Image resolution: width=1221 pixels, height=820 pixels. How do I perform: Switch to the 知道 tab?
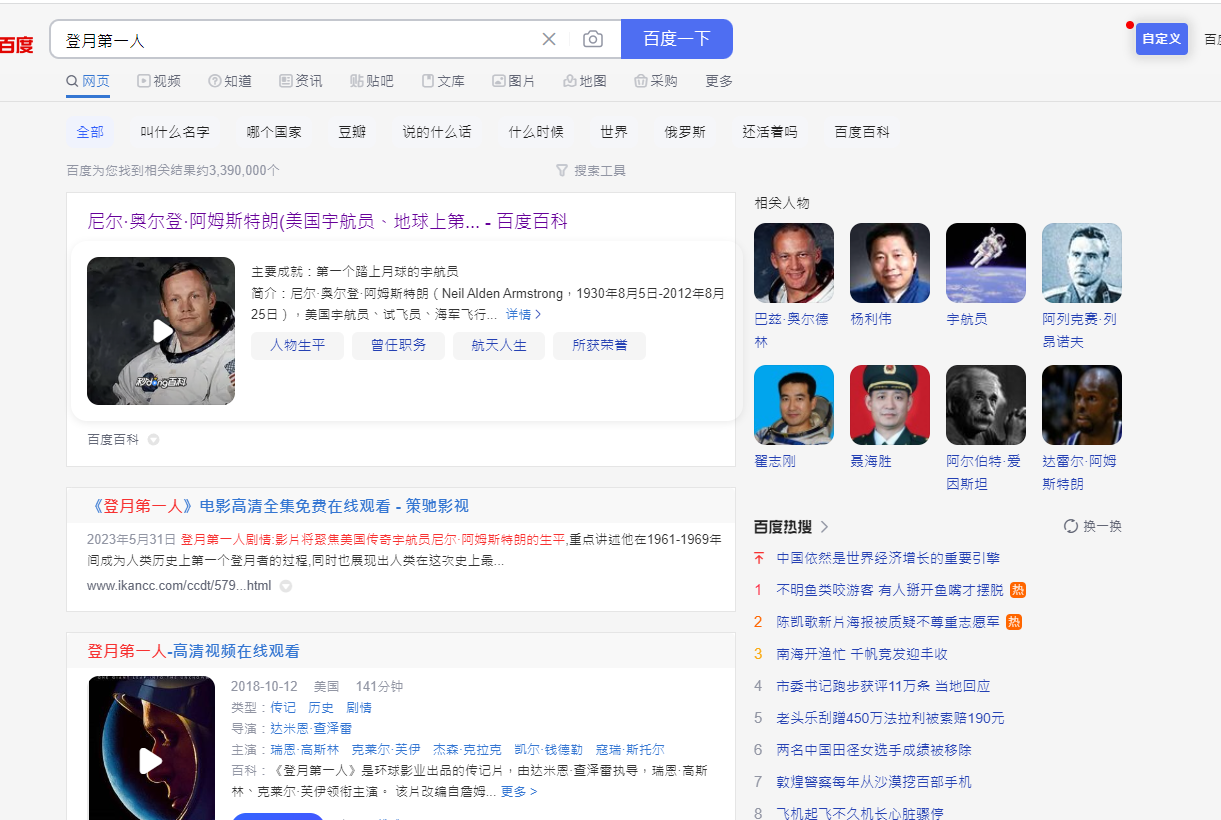(x=230, y=81)
